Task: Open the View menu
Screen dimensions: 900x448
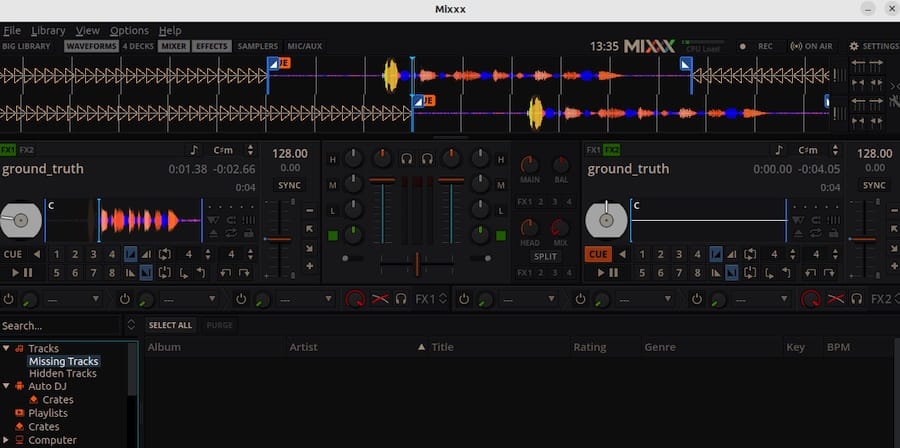Action: coord(87,30)
